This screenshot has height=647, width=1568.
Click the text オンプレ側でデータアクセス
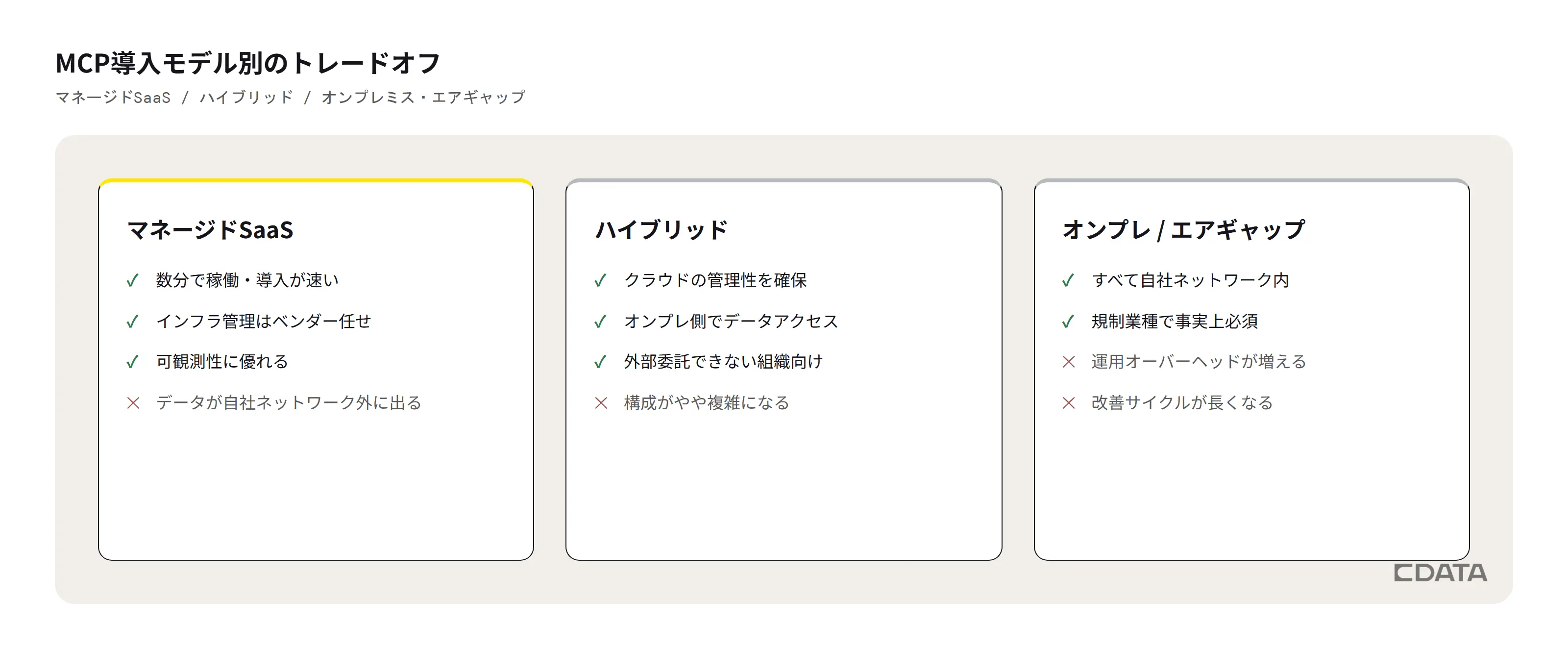click(731, 322)
